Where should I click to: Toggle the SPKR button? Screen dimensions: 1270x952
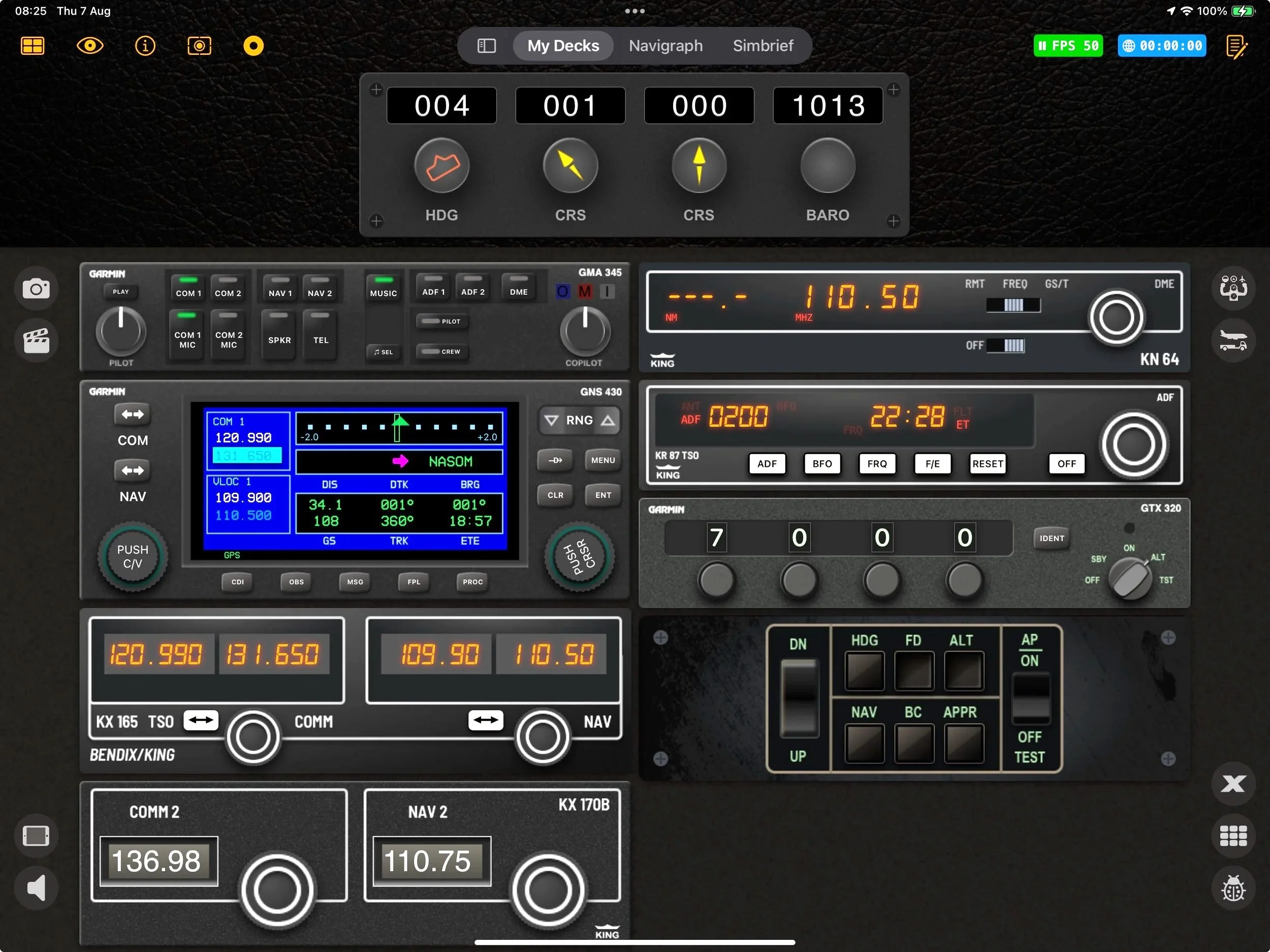[x=279, y=334]
